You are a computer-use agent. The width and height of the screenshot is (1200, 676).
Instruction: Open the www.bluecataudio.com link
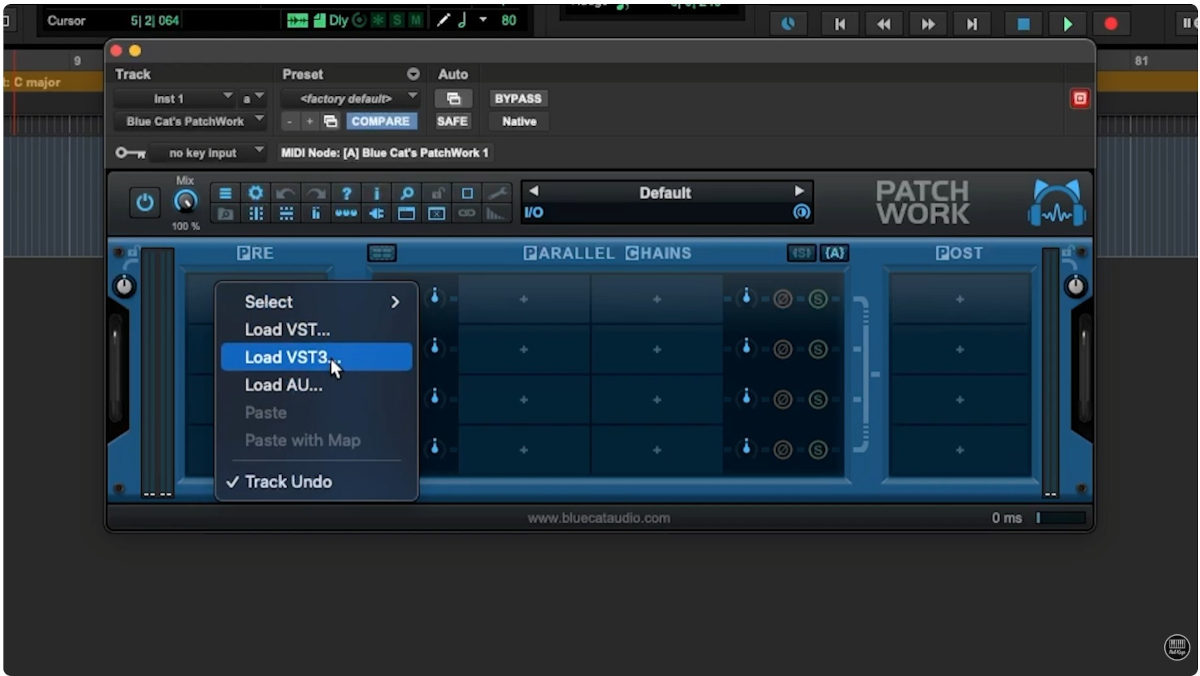(x=599, y=518)
